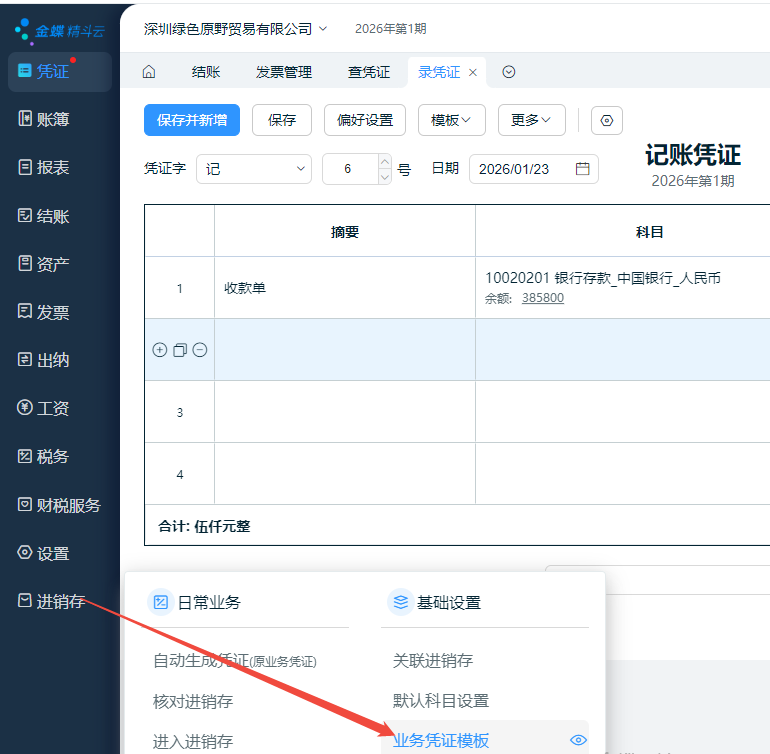770x754 pixels.
Task: Select 默认科目设置 menu item
Action: (x=441, y=701)
